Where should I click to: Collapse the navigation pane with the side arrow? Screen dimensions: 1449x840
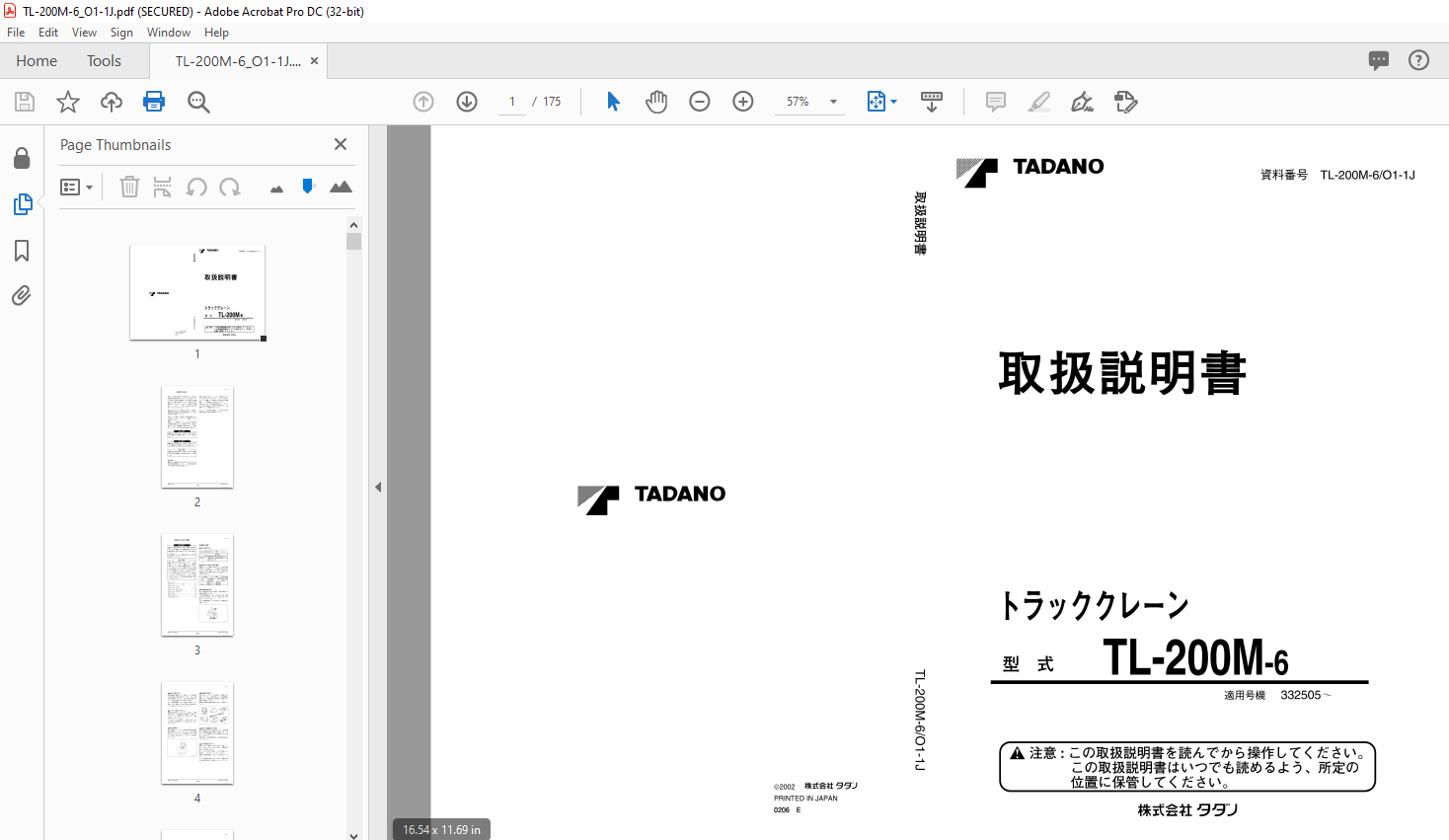(378, 487)
